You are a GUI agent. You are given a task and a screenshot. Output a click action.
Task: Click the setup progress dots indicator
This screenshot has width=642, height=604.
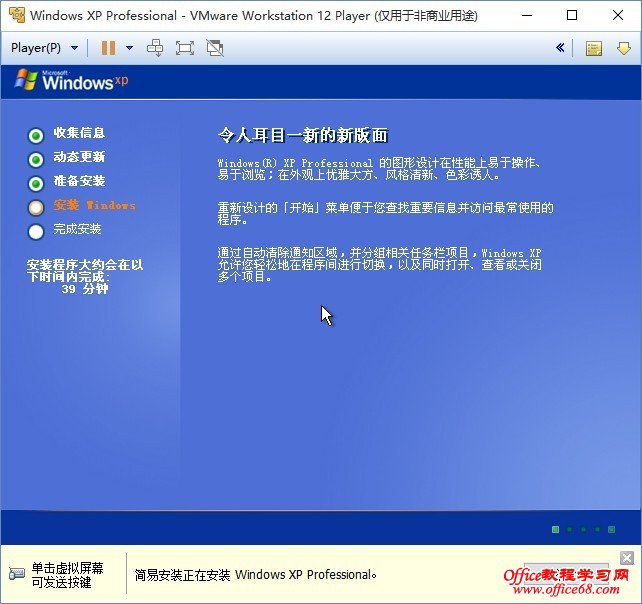click(583, 529)
